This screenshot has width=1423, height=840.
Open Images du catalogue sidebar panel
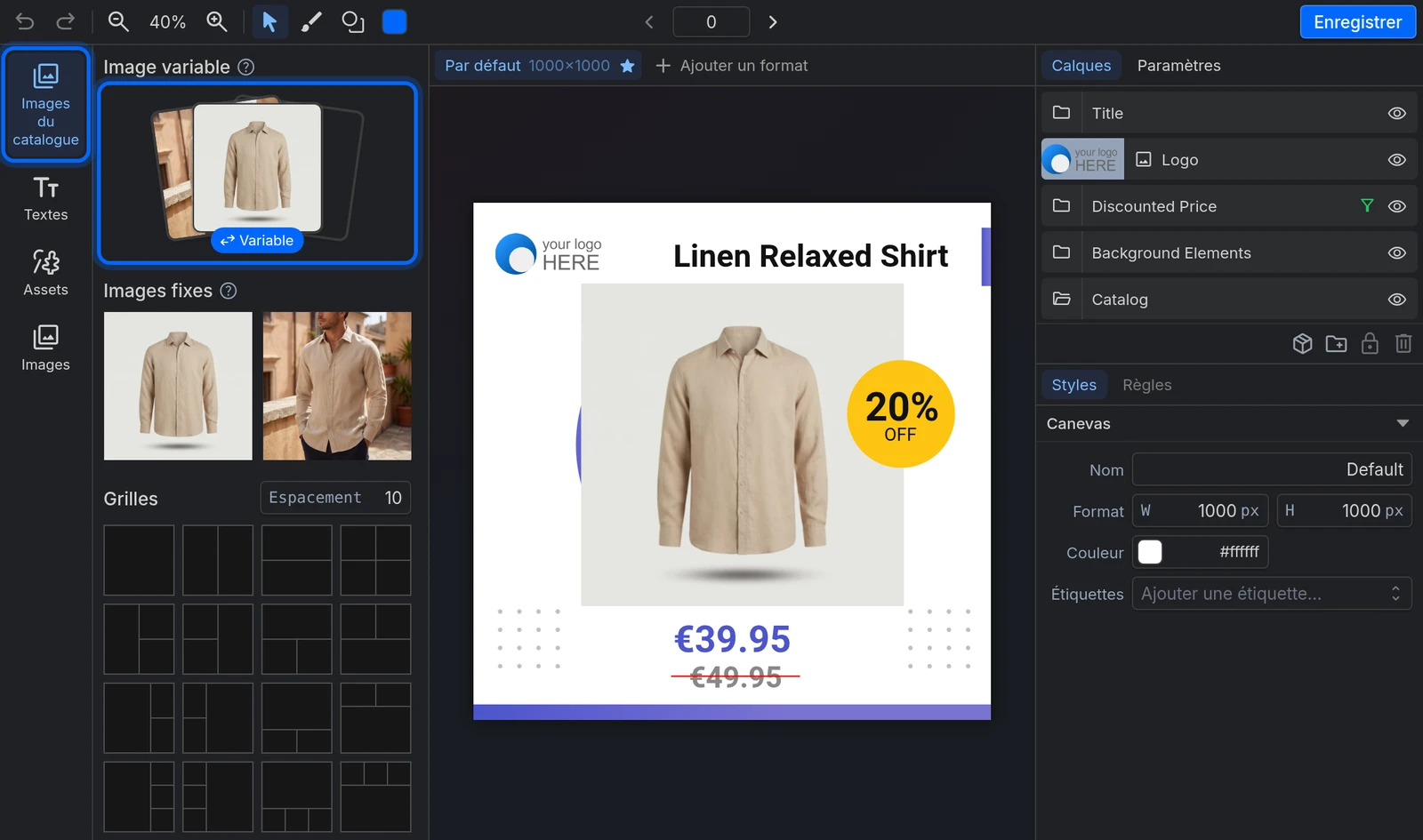[x=45, y=105]
